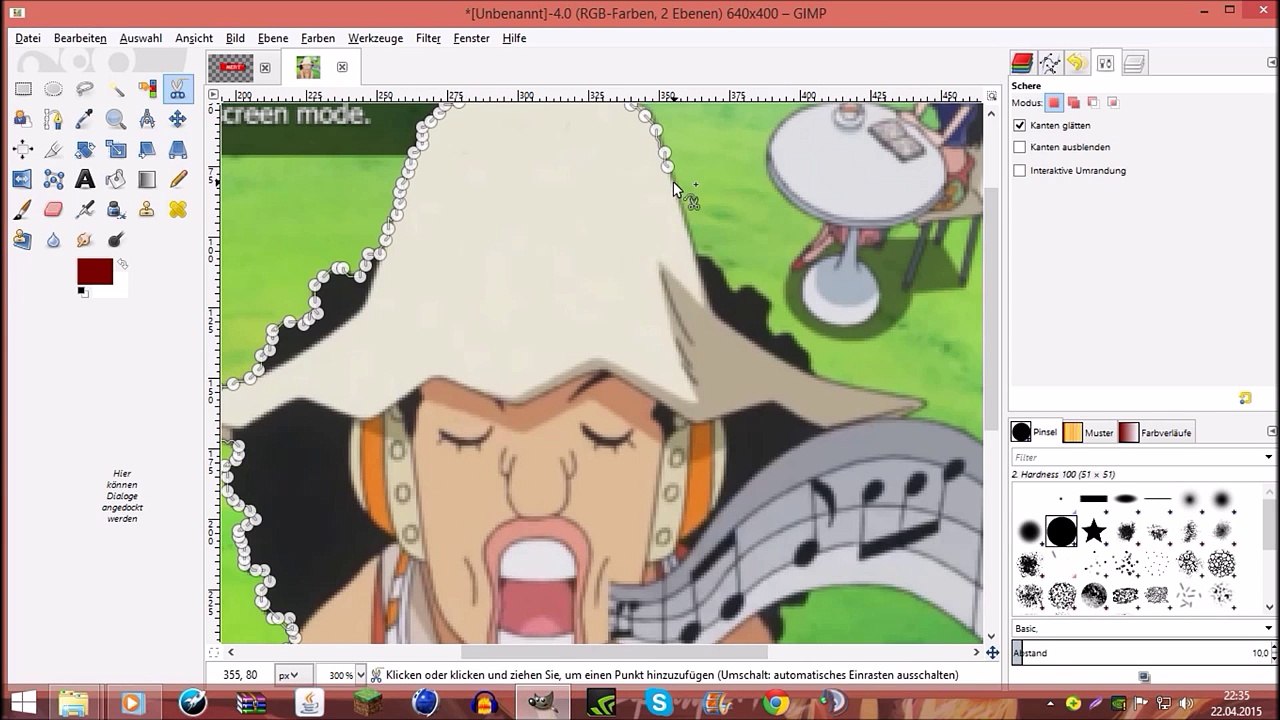Set selection mode to subtract

pyautogui.click(x=1093, y=102)
